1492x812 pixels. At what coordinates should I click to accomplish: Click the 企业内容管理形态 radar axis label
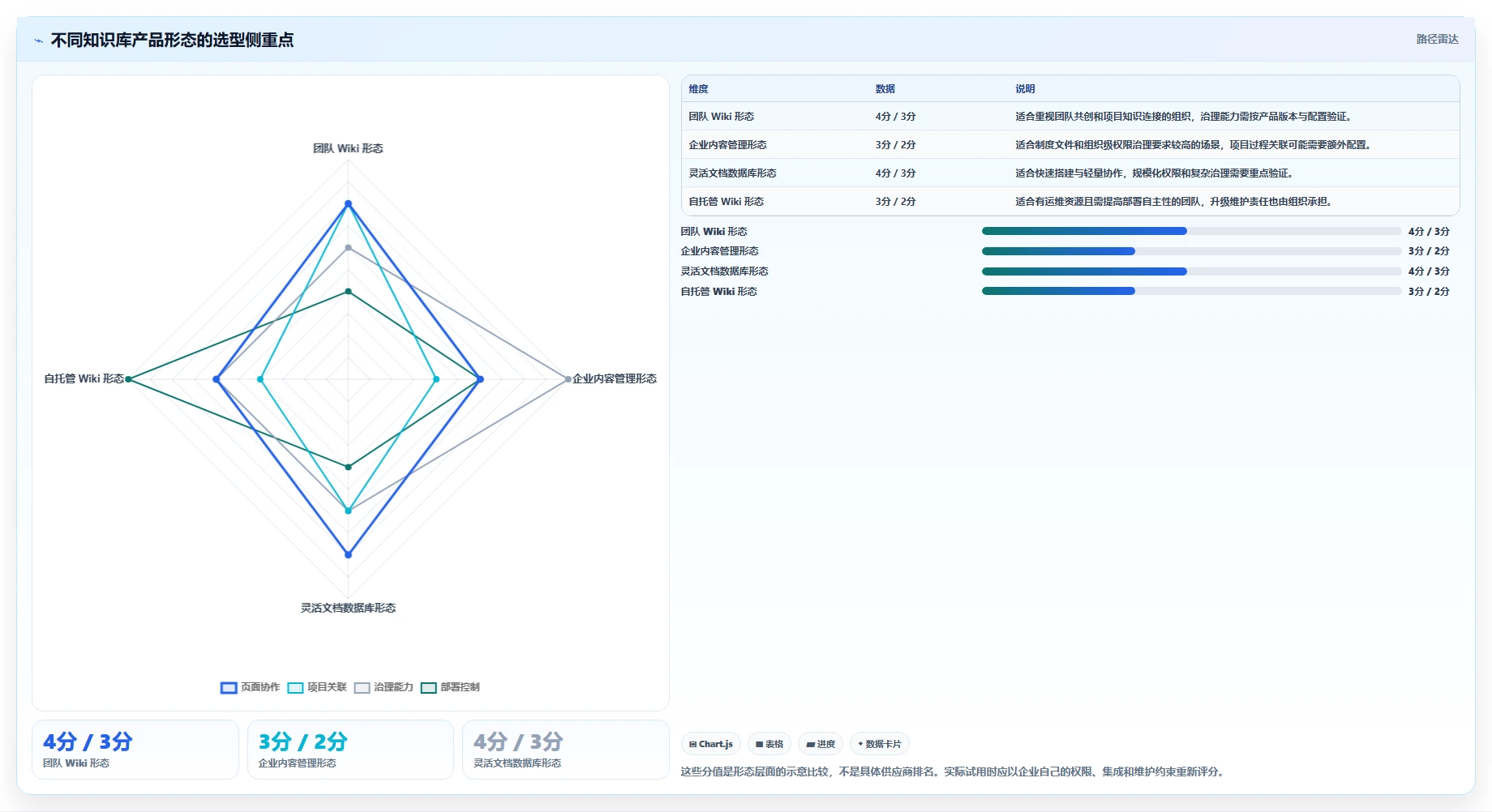pyautogui.click(x=615, y=378)
